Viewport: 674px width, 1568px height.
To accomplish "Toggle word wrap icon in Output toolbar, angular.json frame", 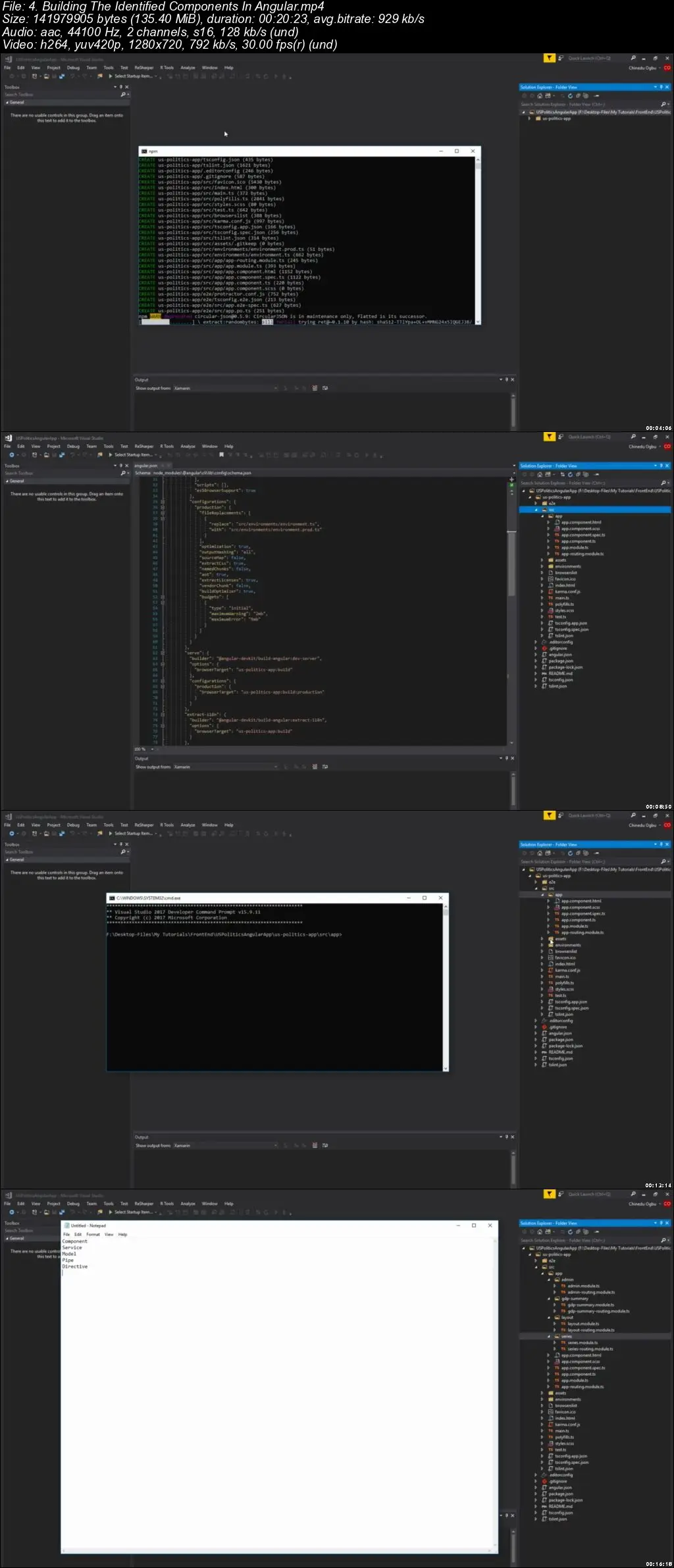I will tap(324, 767).
